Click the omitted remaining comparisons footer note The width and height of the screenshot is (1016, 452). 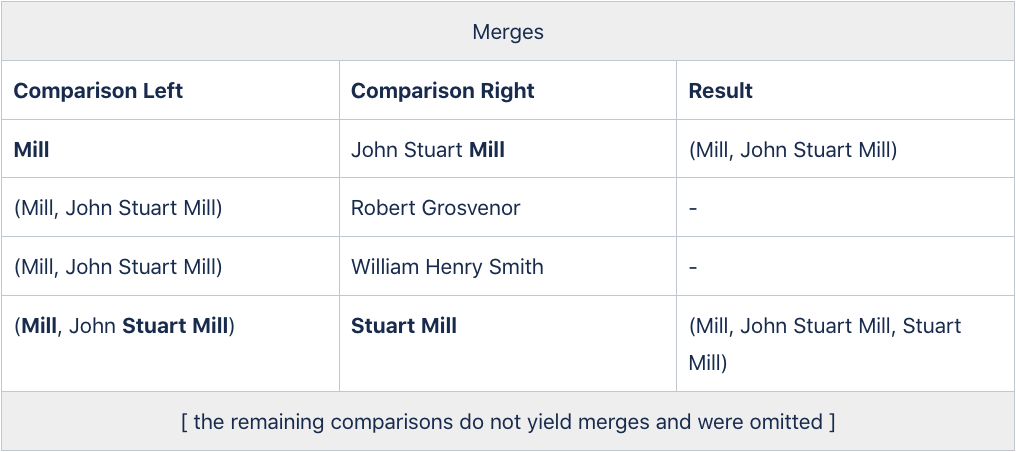(508, 422)
